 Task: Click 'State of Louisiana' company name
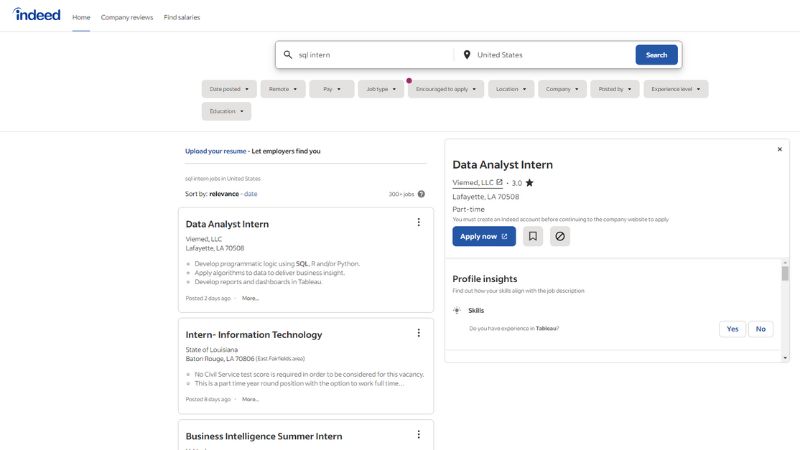(x=212, y=349)
